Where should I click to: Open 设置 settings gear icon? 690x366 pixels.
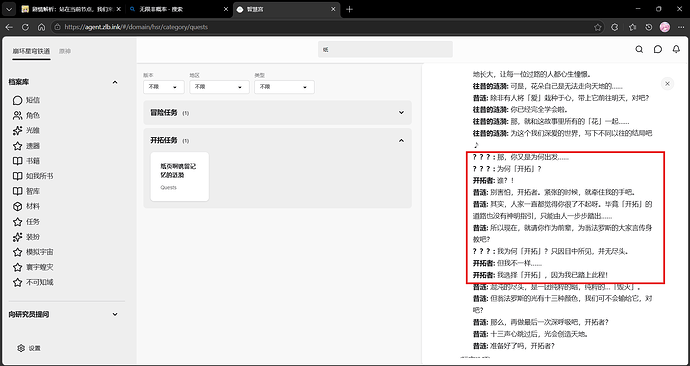tap(21, 348)
